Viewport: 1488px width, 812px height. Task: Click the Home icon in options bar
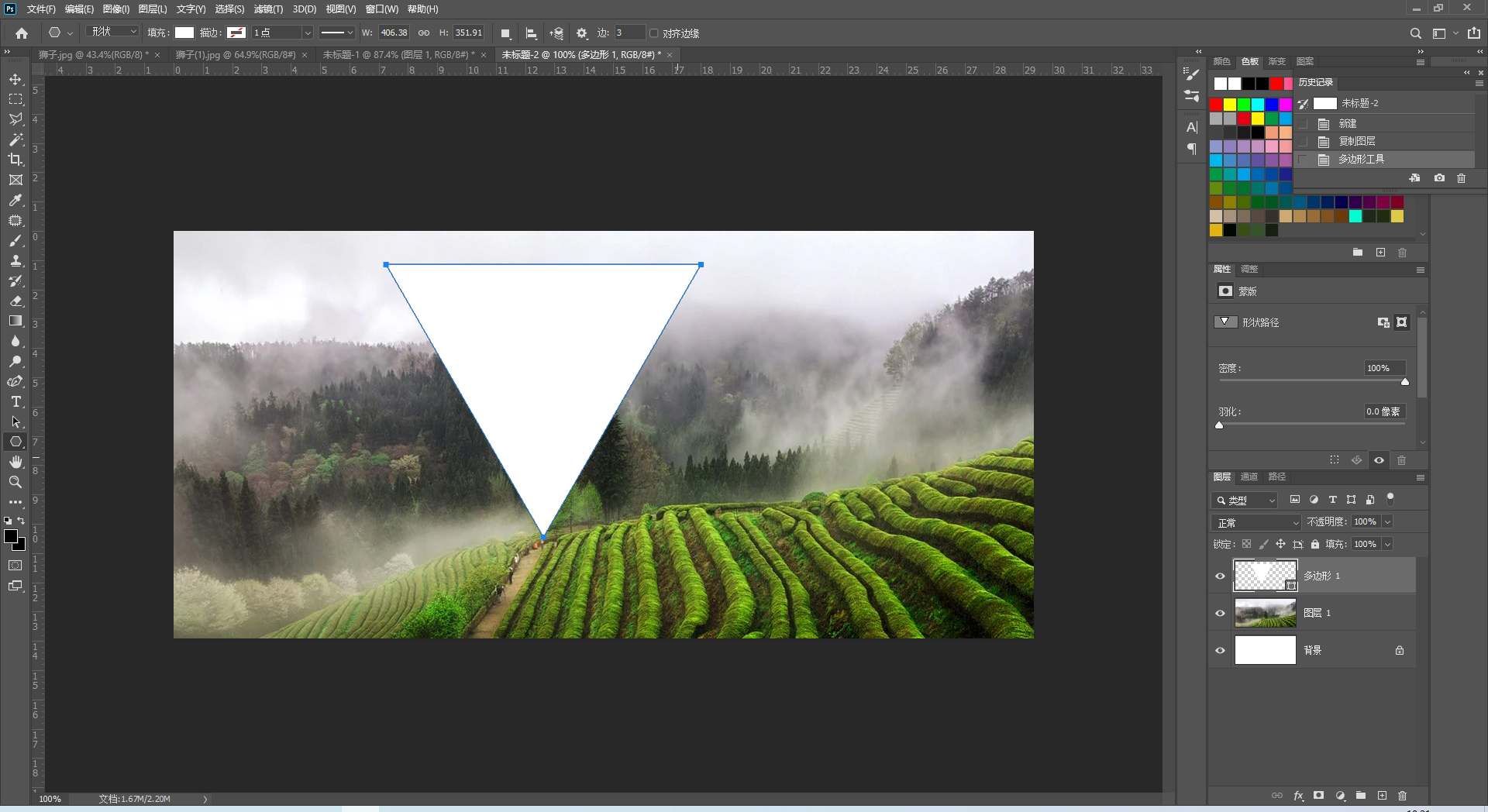22,33
